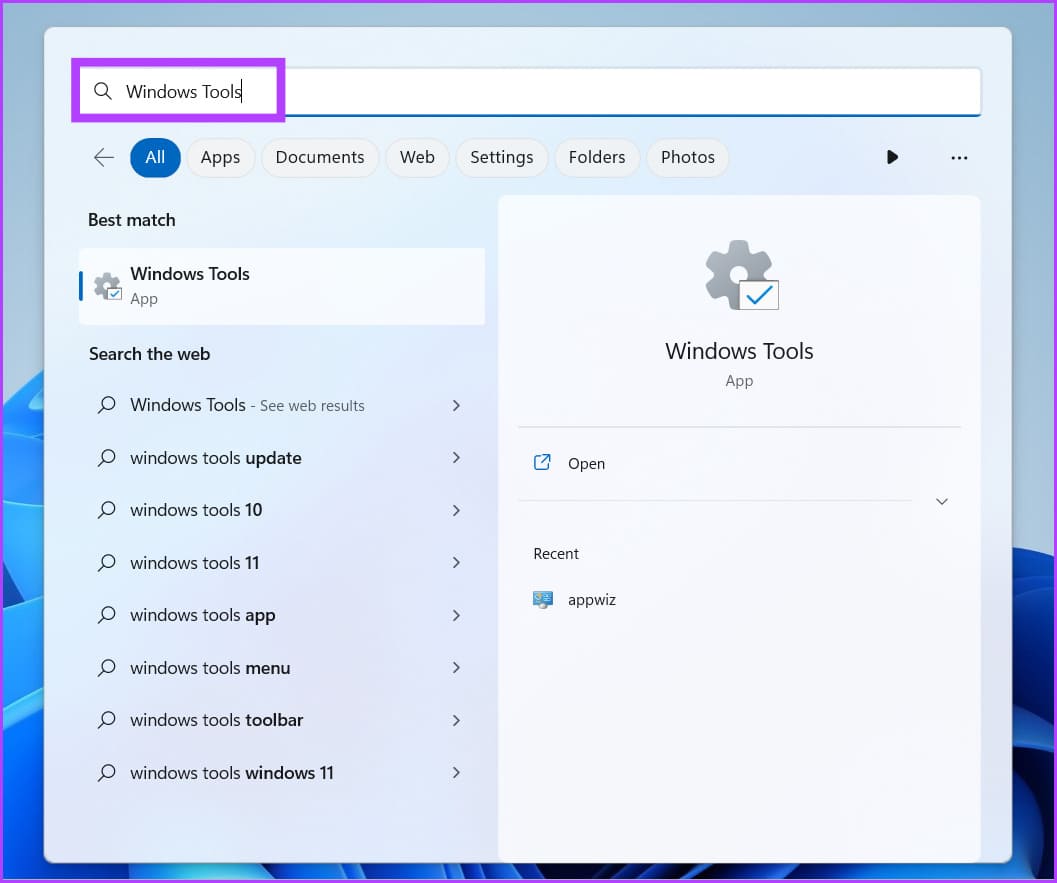Switch to the Folders filter tab
This screenshot has height=883, width=1057.
(x=597, y=158)
